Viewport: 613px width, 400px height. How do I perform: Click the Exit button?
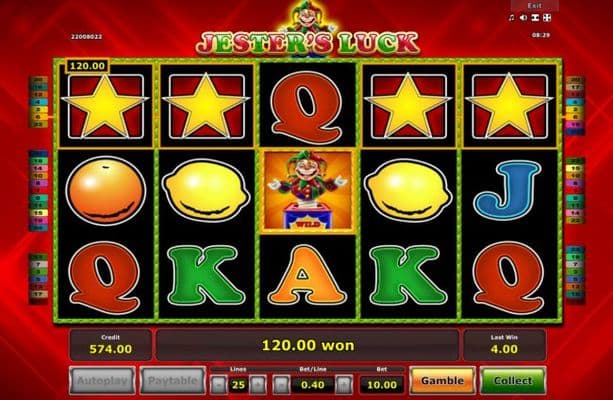[x=534, y=5]
